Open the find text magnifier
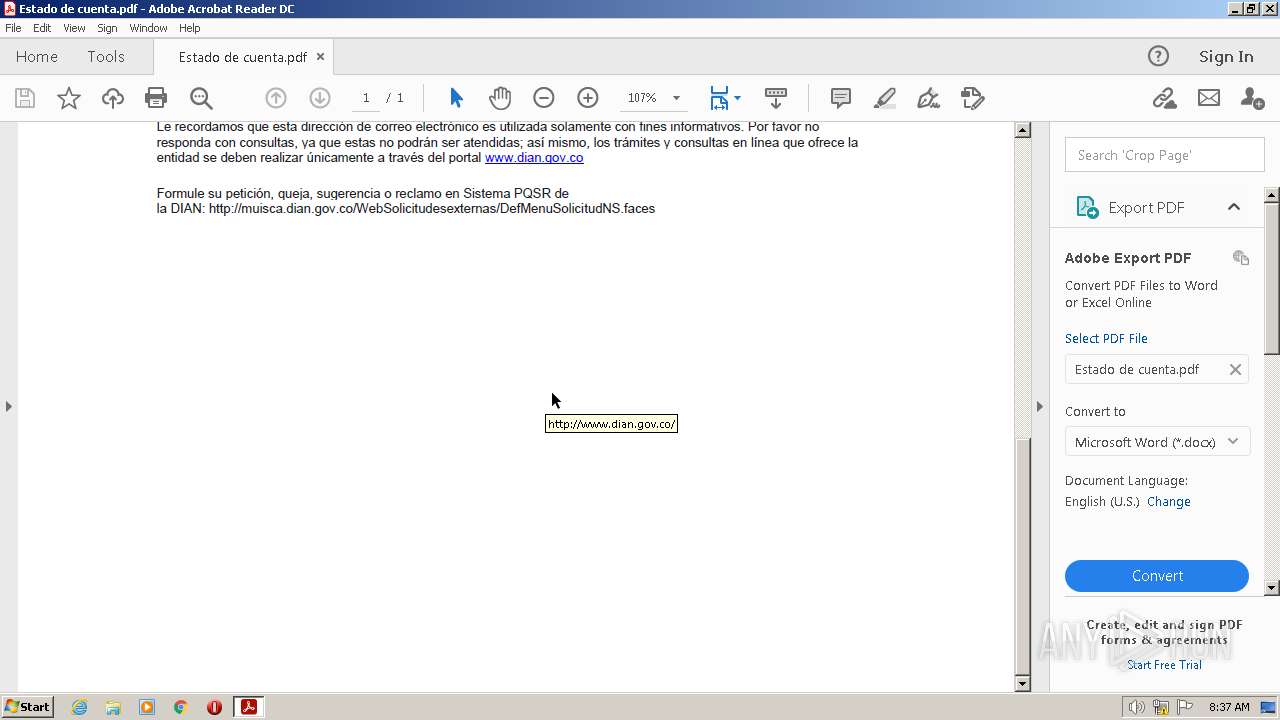Image resolution: width=1280 pixels, height=720 pixels. coord(201,98)
